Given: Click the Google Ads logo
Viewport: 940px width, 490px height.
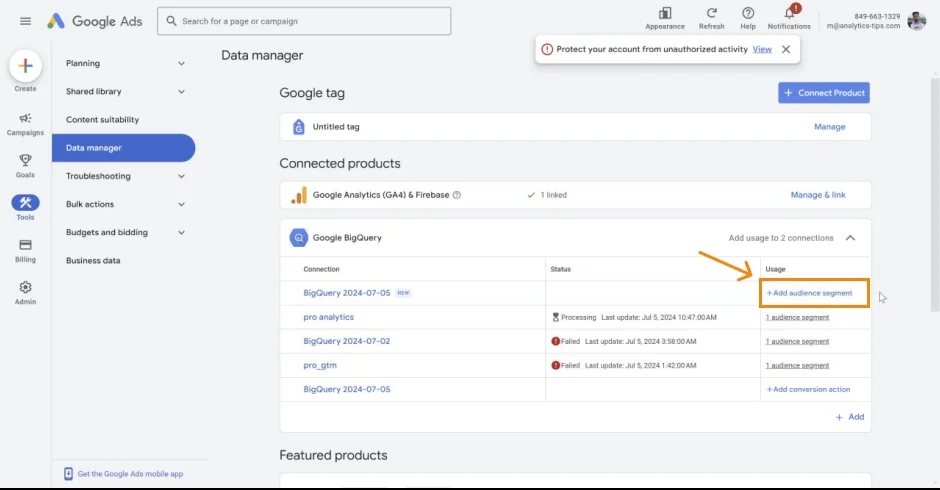Looking at the screenshot, I should pyautogui.click(x=95, y=21).
